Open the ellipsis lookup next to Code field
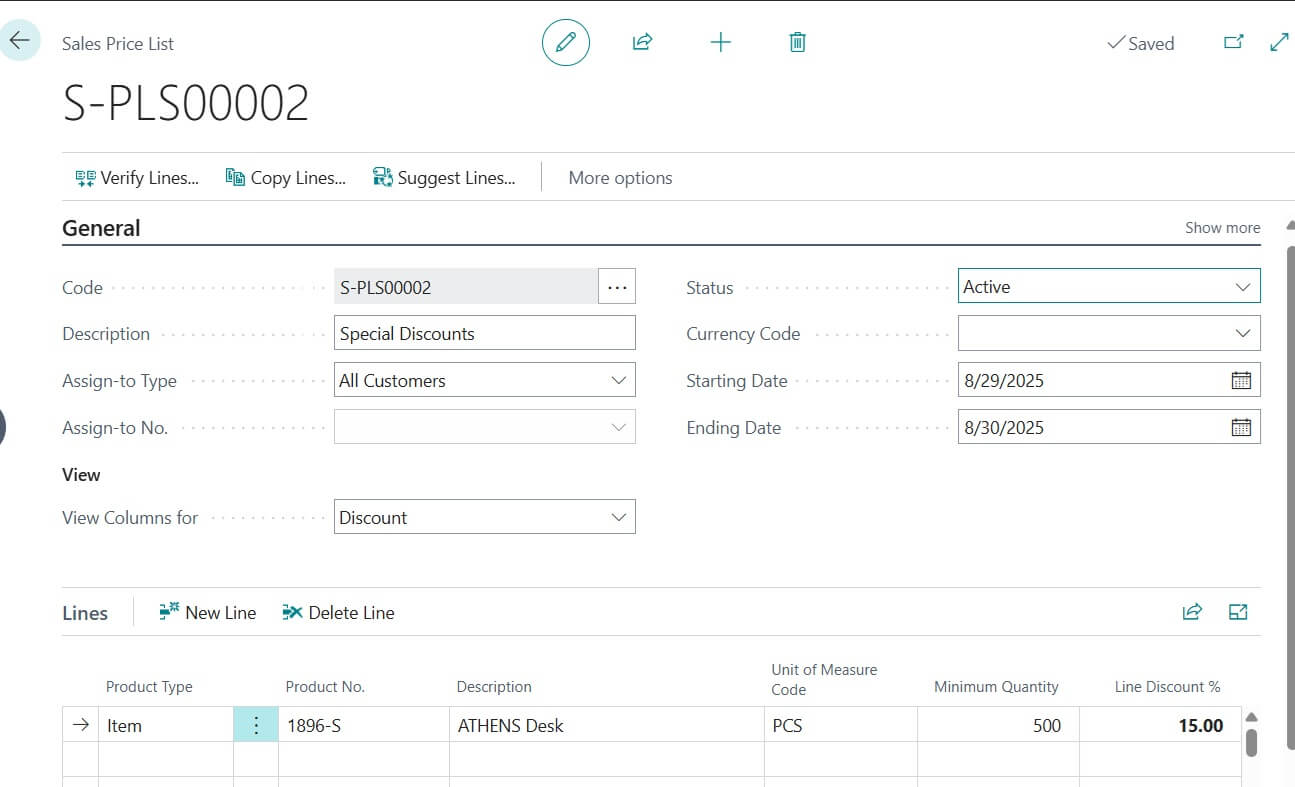The width and height of the screenshot is (1295, 787). pyautogui.click(x=617, y=286)
